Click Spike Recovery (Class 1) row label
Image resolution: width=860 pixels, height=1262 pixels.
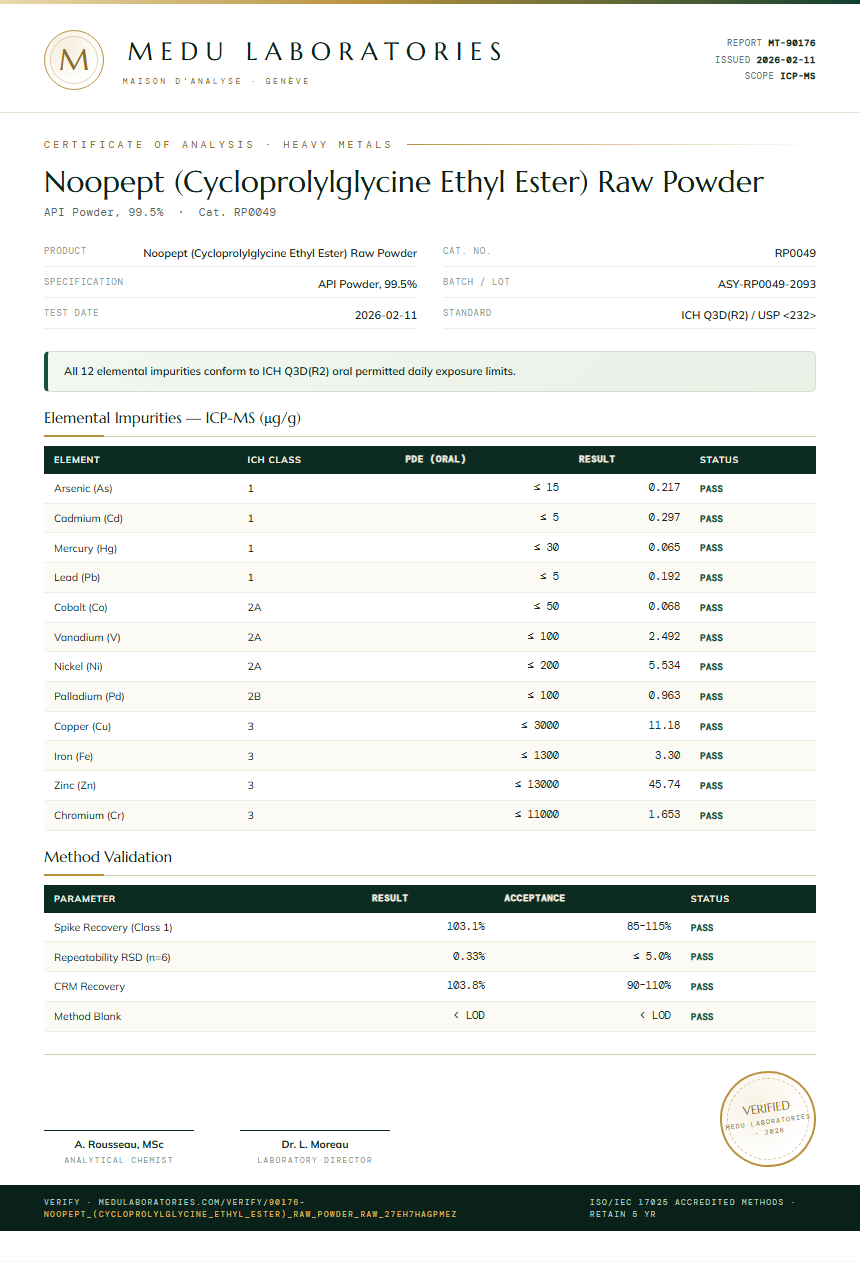113,928
